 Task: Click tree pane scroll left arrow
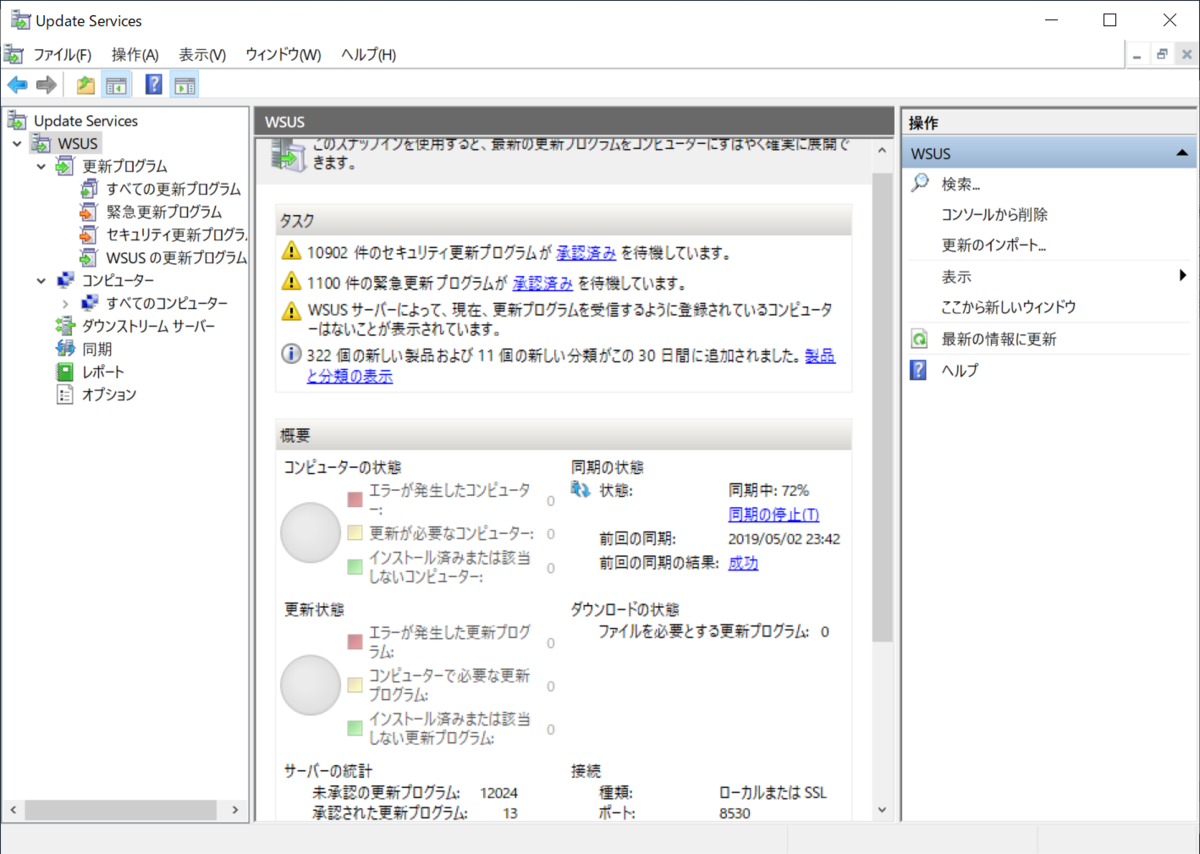tap(13, 809)
